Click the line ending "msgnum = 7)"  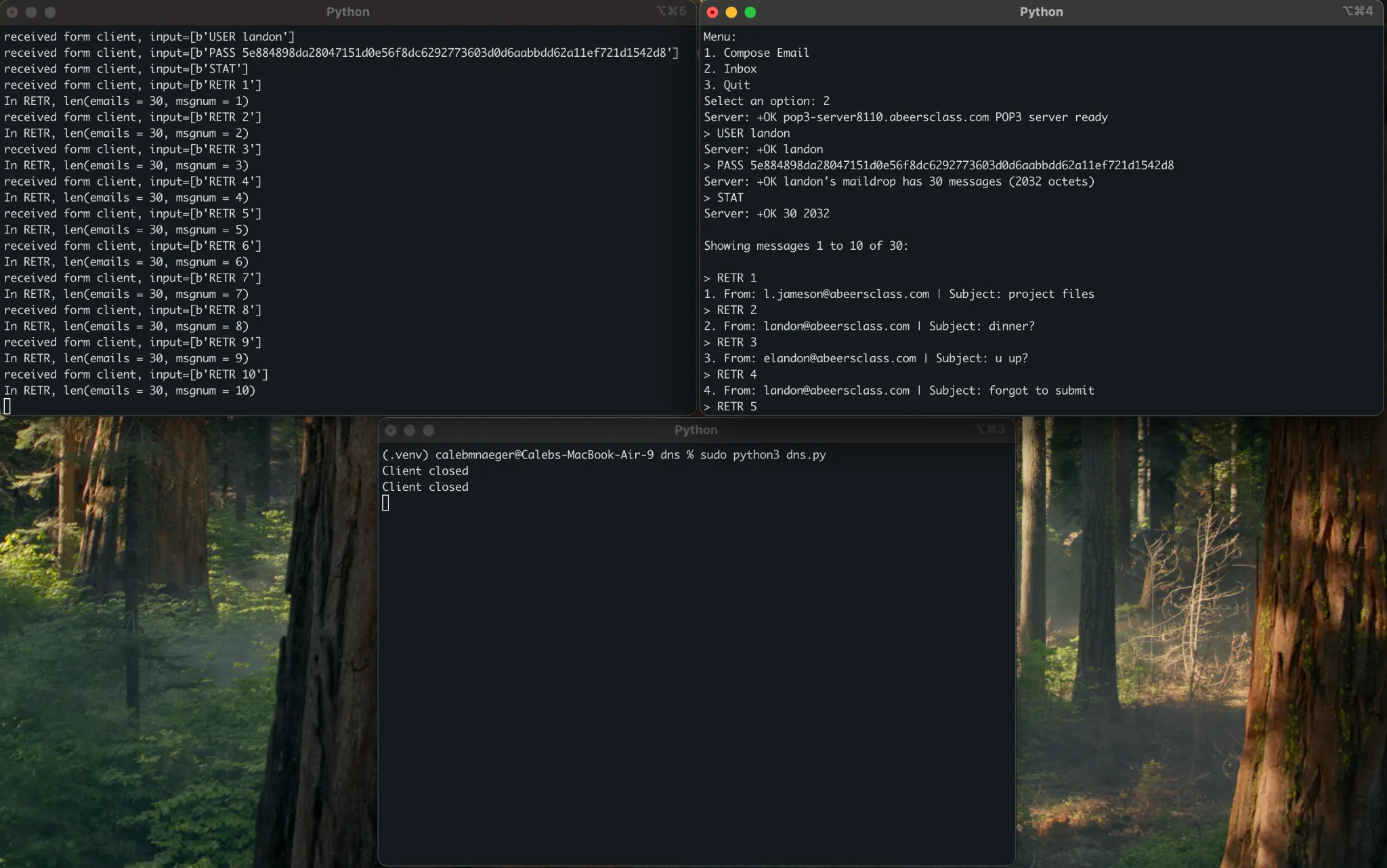click(127, 294)
